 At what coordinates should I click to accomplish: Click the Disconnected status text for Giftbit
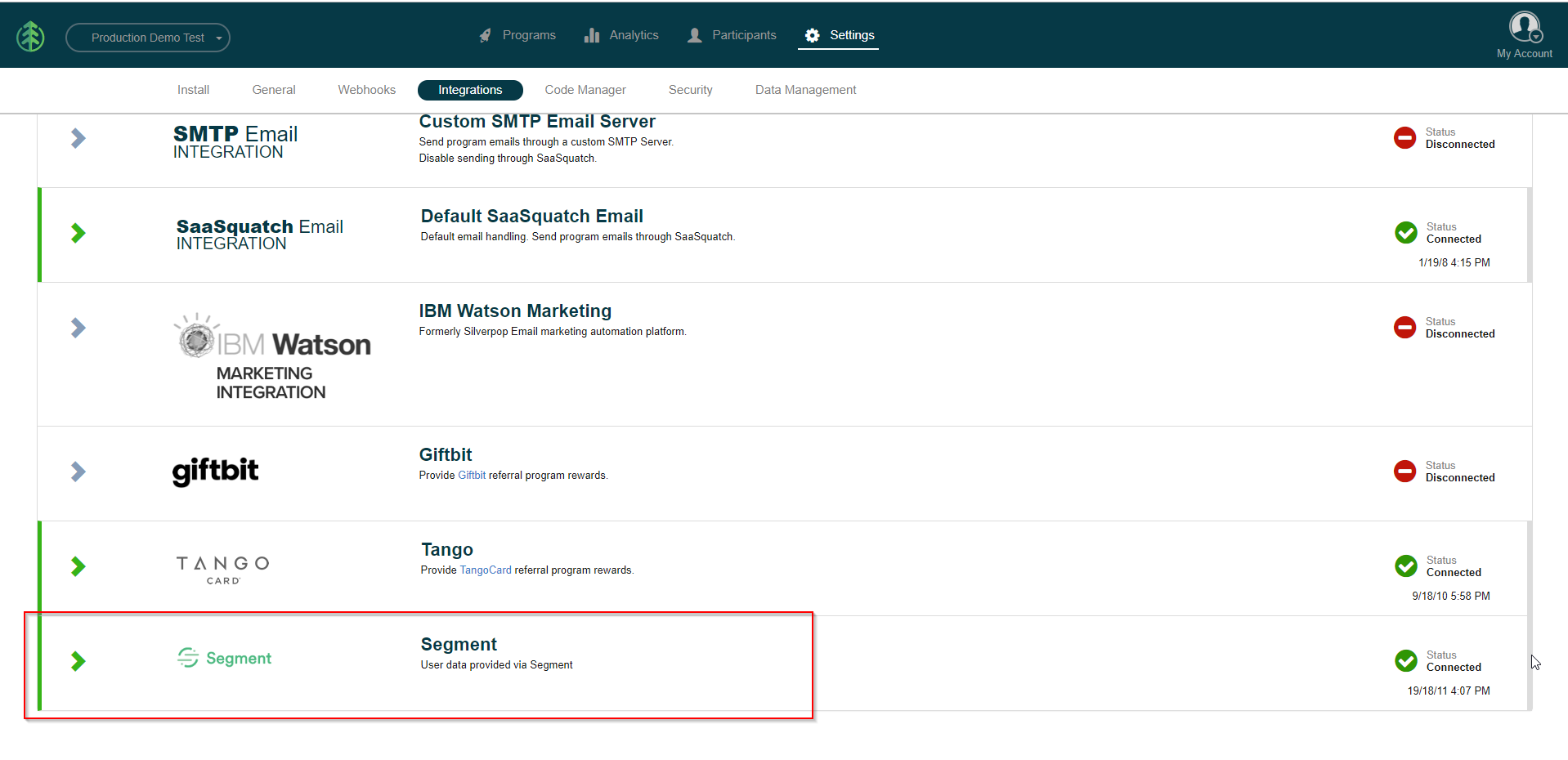[1460, 478]
